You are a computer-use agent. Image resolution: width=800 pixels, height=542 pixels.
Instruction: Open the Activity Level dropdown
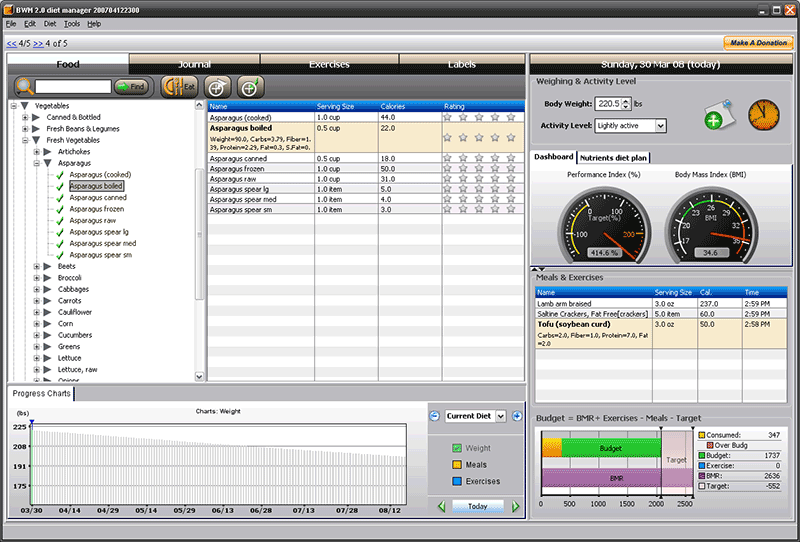pos(661,126)
